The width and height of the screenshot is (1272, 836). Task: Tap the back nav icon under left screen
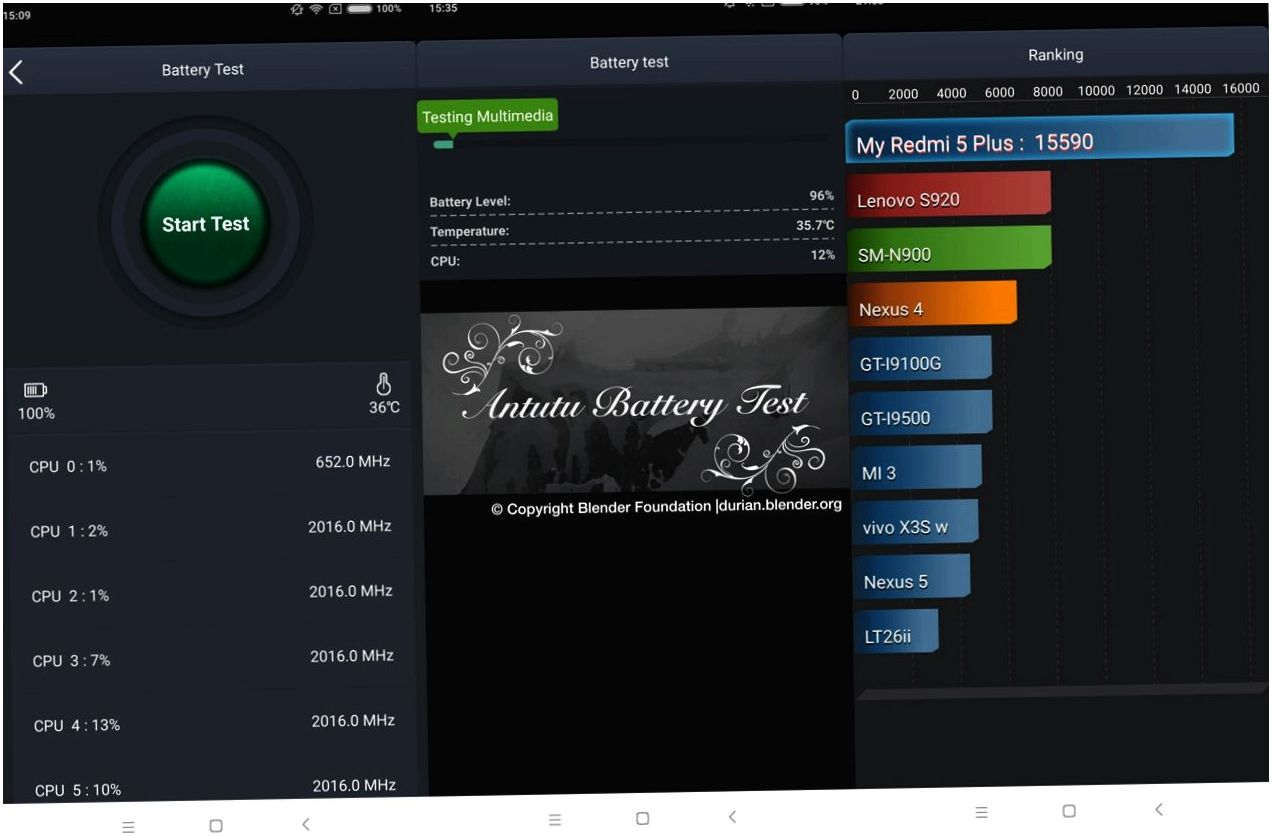305,825
